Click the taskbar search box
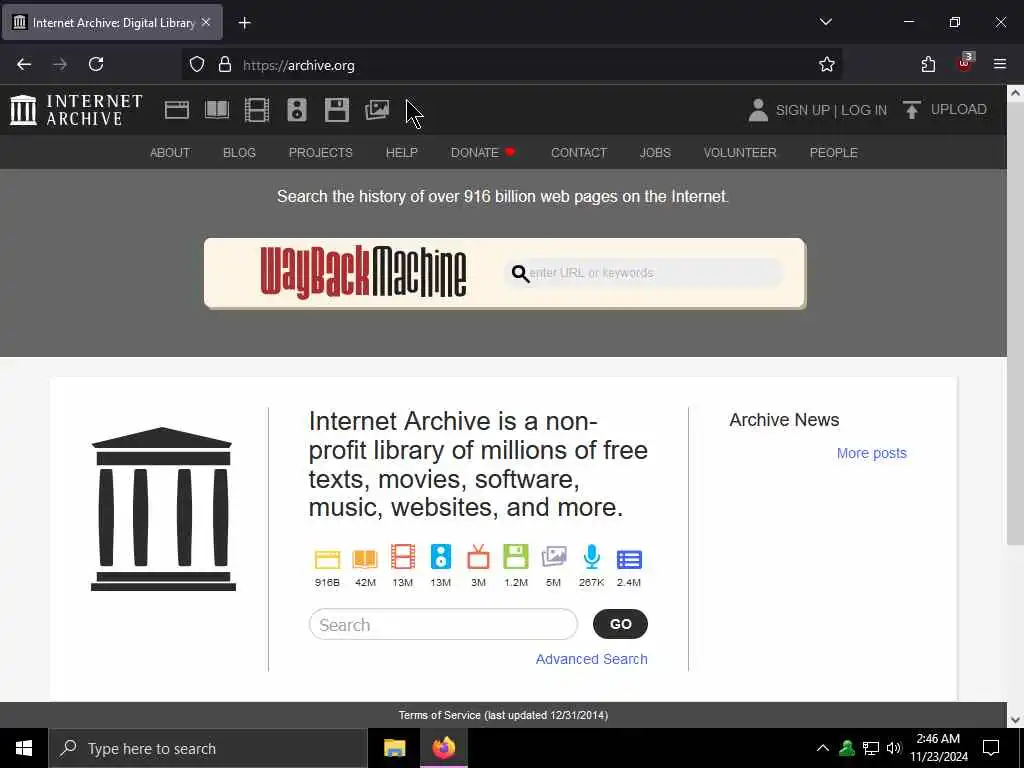 tap(208, 748)
